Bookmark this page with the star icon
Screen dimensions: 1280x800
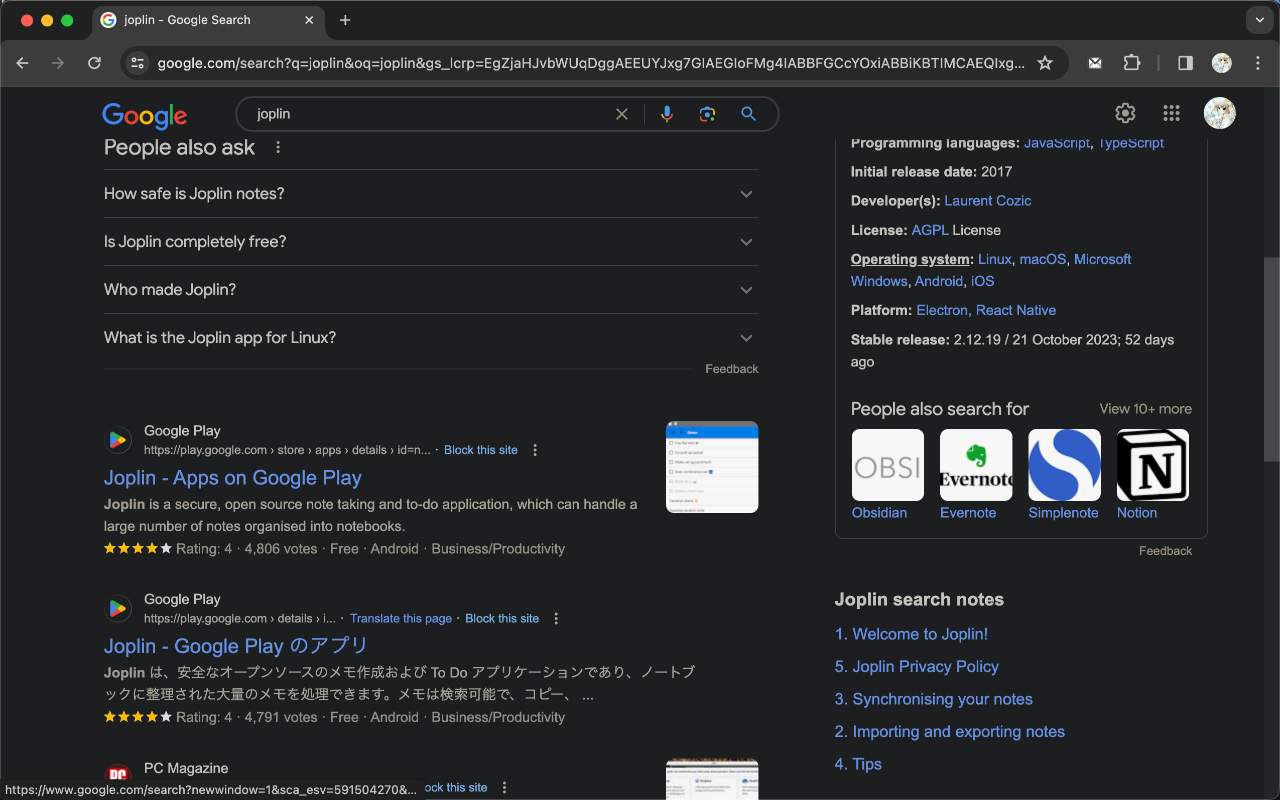pos(1045,62)
